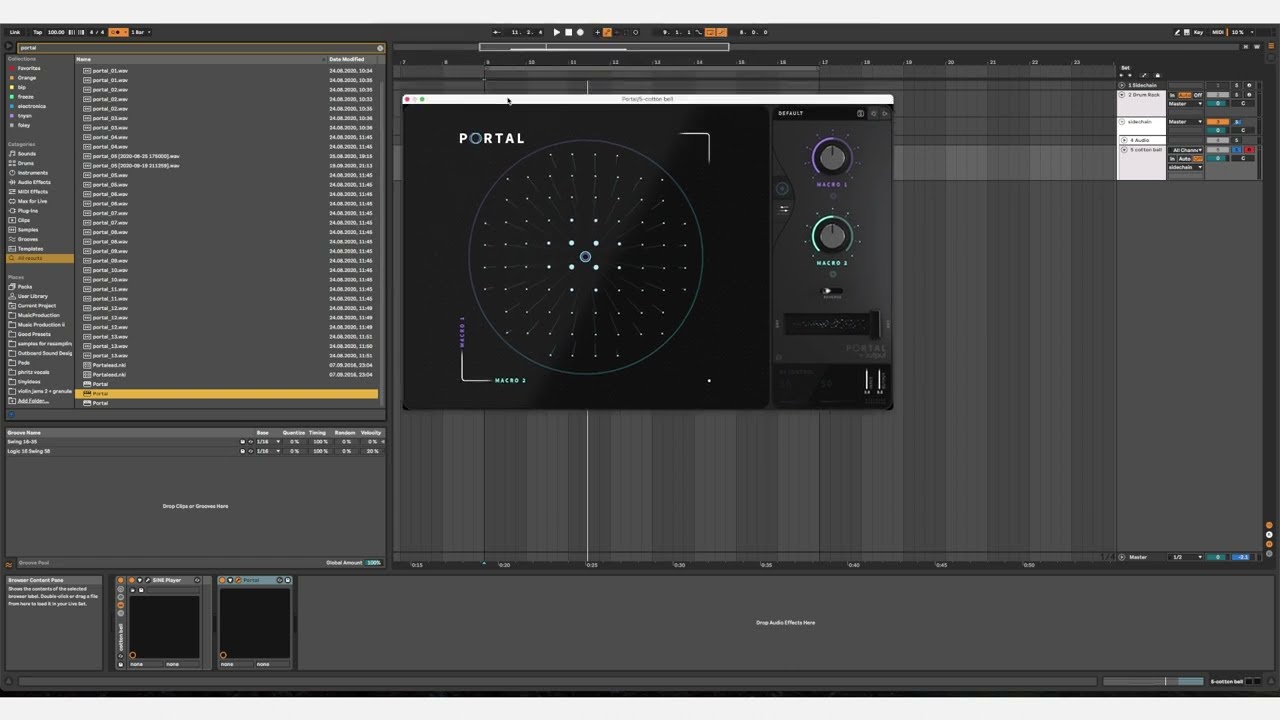The height and width of the screenshot is (720, 1280).
Task: Click the Portal device save preset icon
Action: (x=288, y=580)
